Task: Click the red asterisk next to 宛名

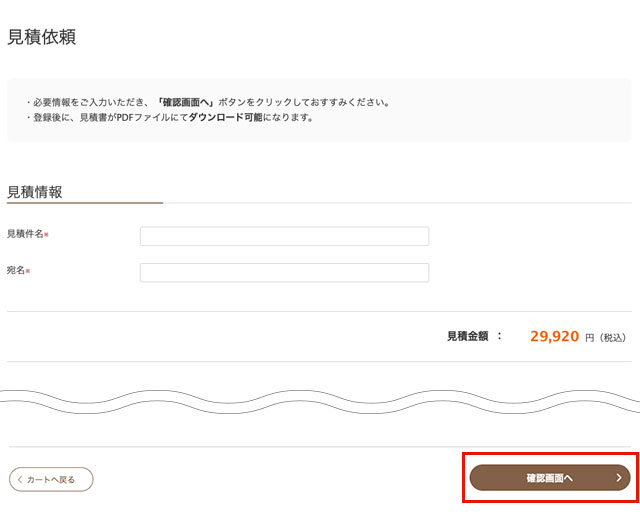Action: tap(28, 271)
